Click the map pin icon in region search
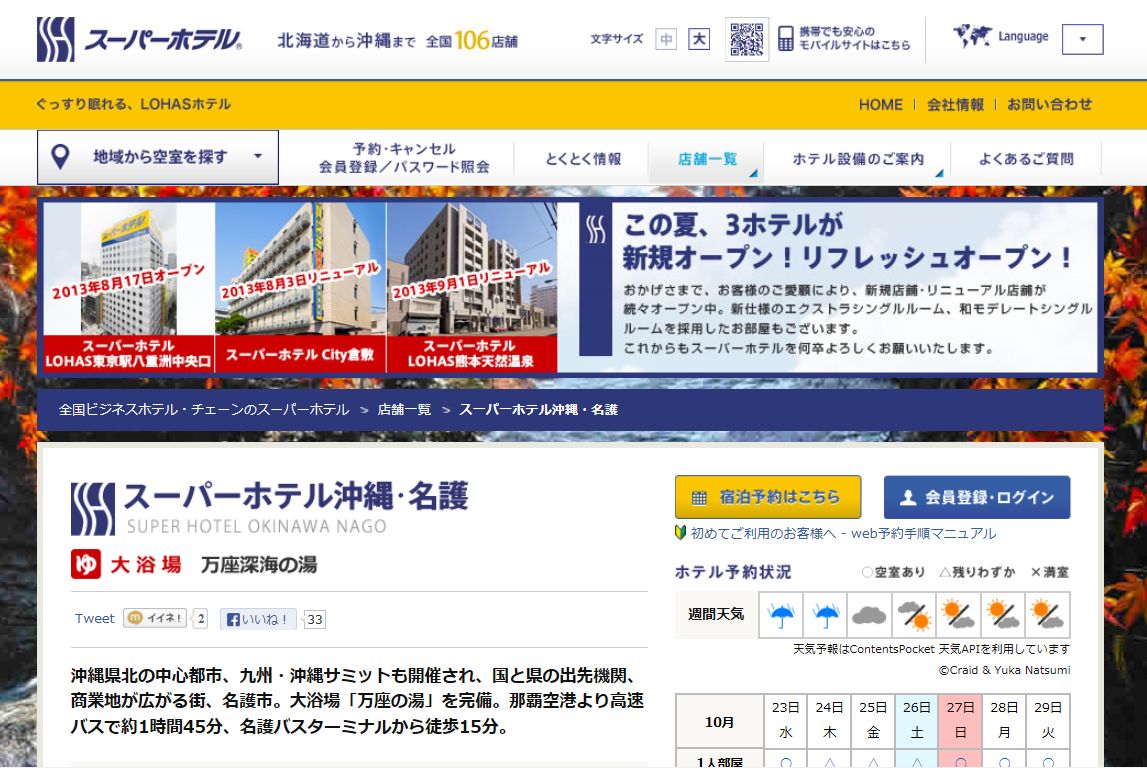The image size is (1147, 768). (x=60, y=157)
